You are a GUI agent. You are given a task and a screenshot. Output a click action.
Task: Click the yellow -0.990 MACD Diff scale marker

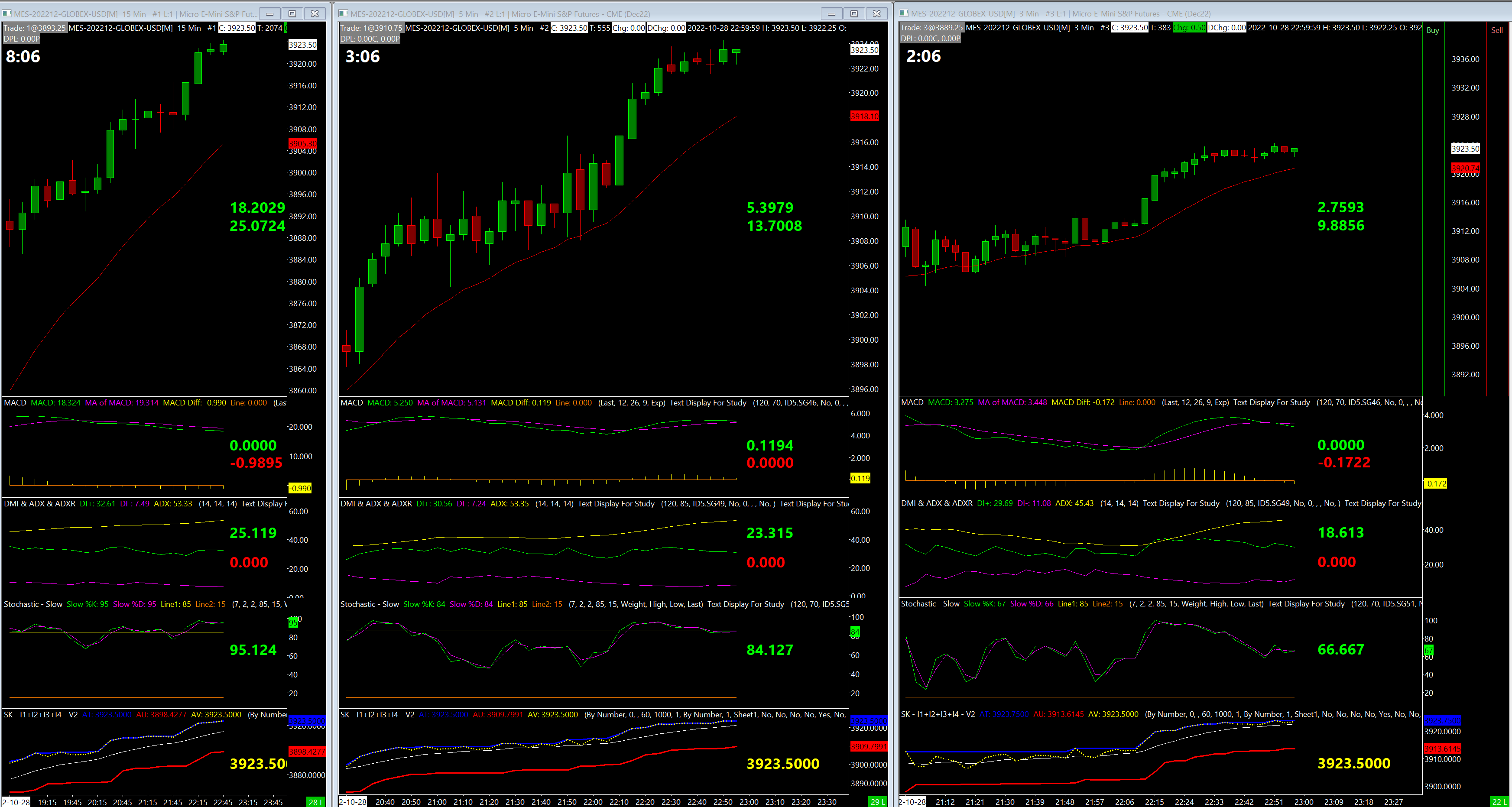[x=300, y=488]
